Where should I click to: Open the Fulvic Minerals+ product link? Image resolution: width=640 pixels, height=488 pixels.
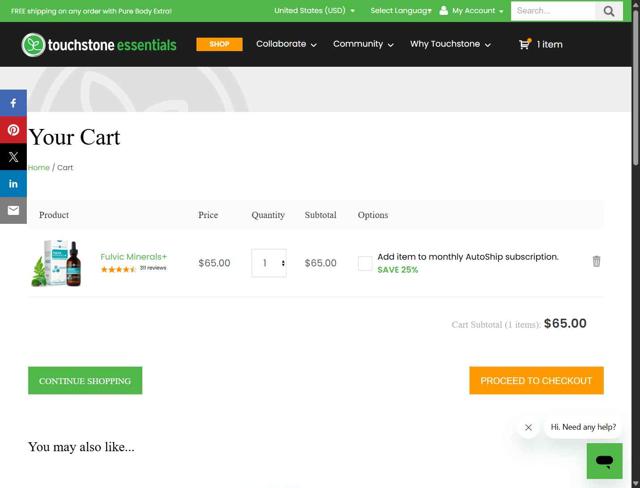point(133,257)
